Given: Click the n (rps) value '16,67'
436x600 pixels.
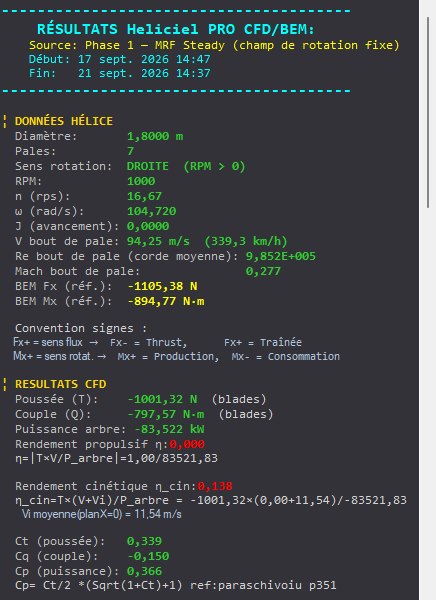Looking at the screenshot, I should click(x=144, y=196).
